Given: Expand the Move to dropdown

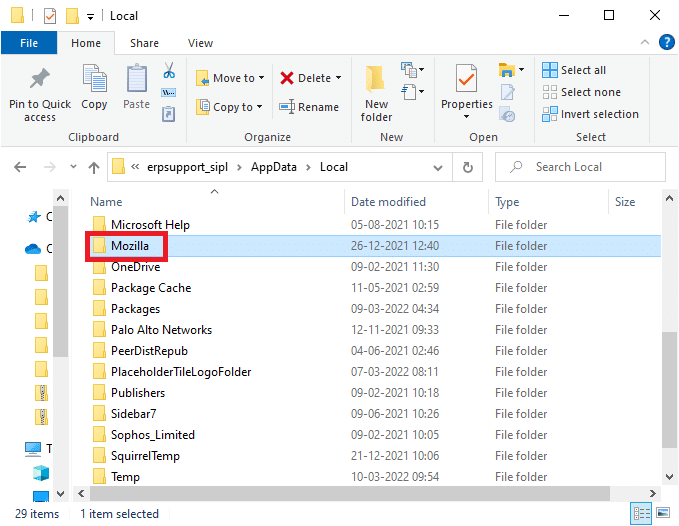Looking at the screenshot, I should click(262, 78).
